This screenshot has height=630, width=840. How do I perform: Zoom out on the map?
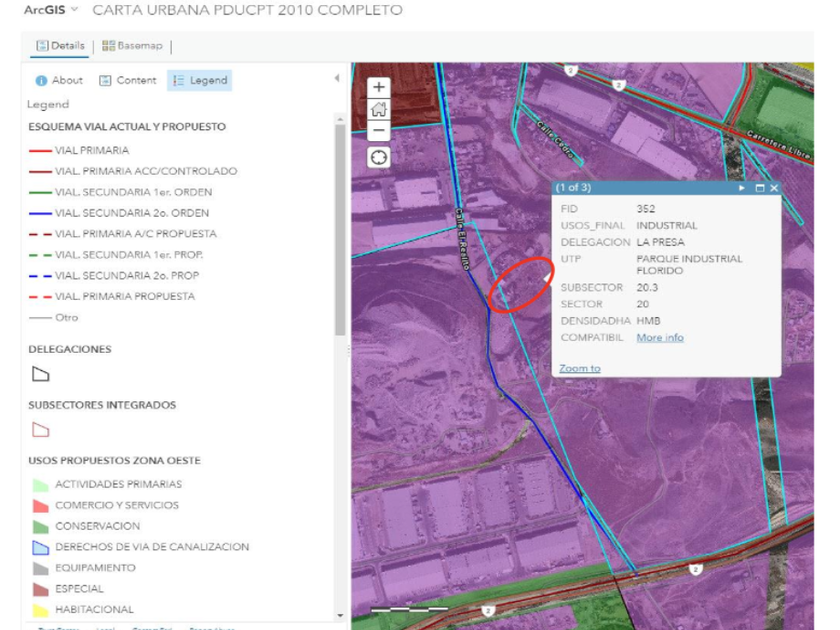click(379, 131)
